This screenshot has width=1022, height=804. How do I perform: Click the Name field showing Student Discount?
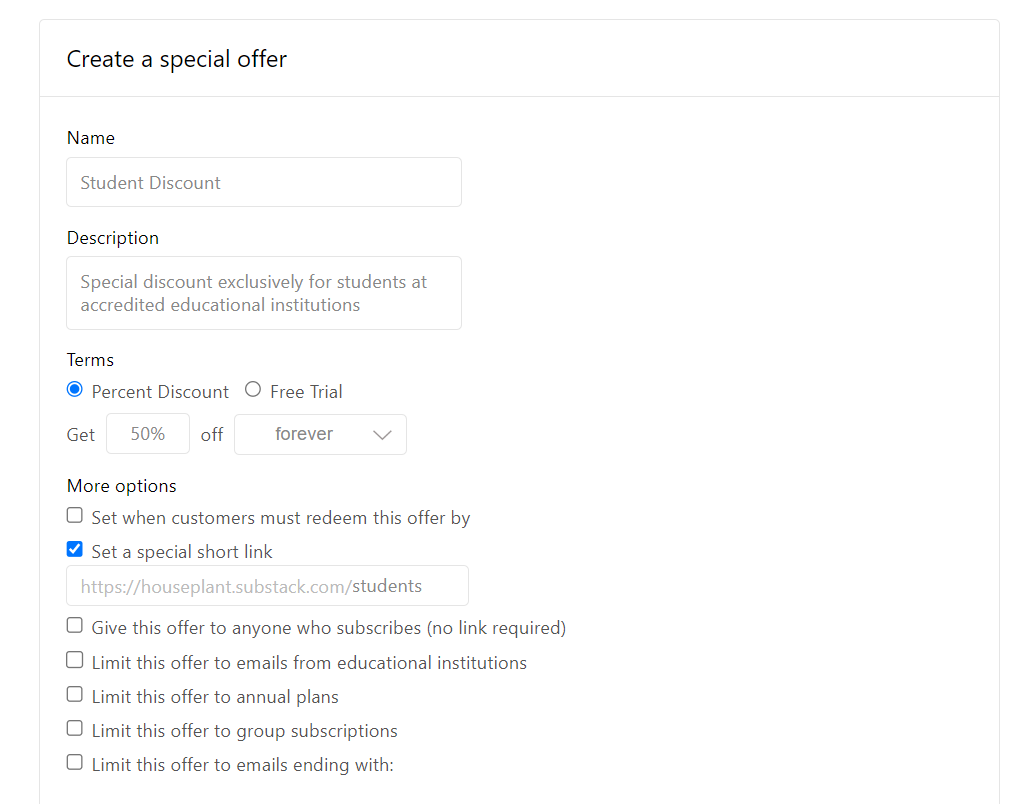click(x=263, y=182)
